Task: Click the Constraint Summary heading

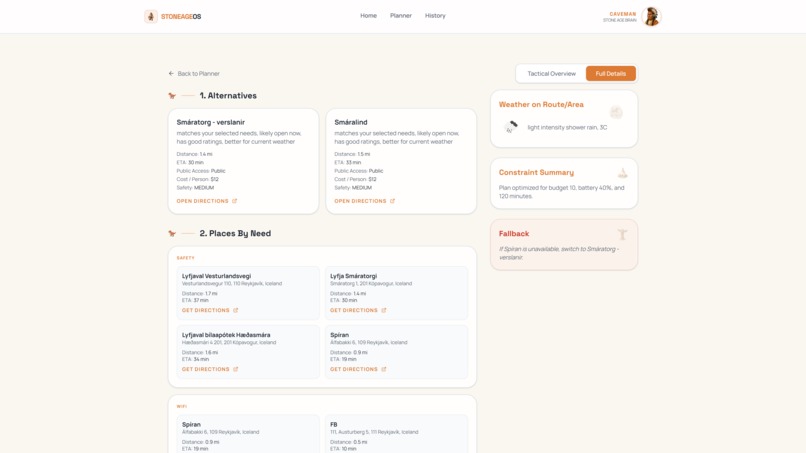Action: point(536,172)
